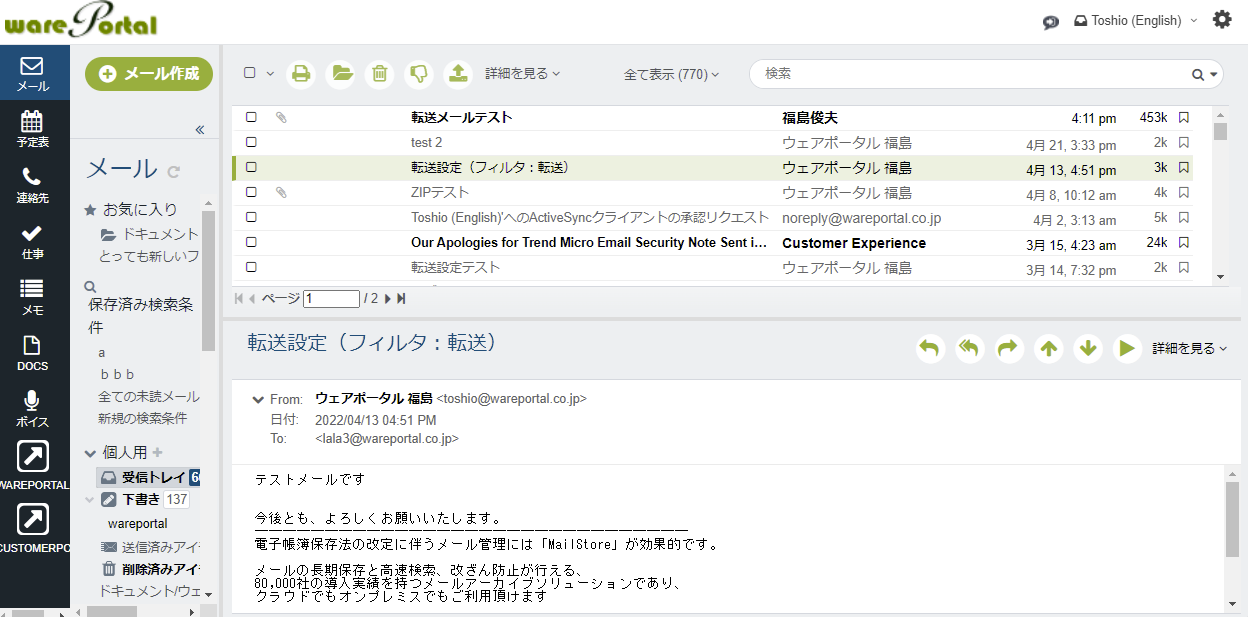Tick the checkbox beside ZIPテスト message
1248x617 pixels.
[x=252, y=193]
